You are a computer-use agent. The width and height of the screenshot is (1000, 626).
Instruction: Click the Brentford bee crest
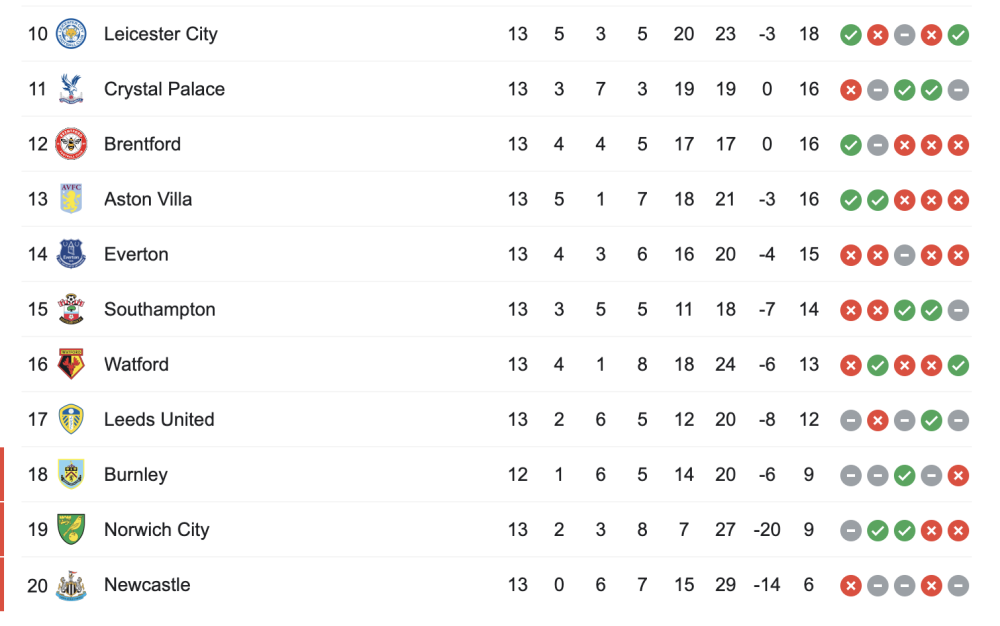tap(71, 144)
